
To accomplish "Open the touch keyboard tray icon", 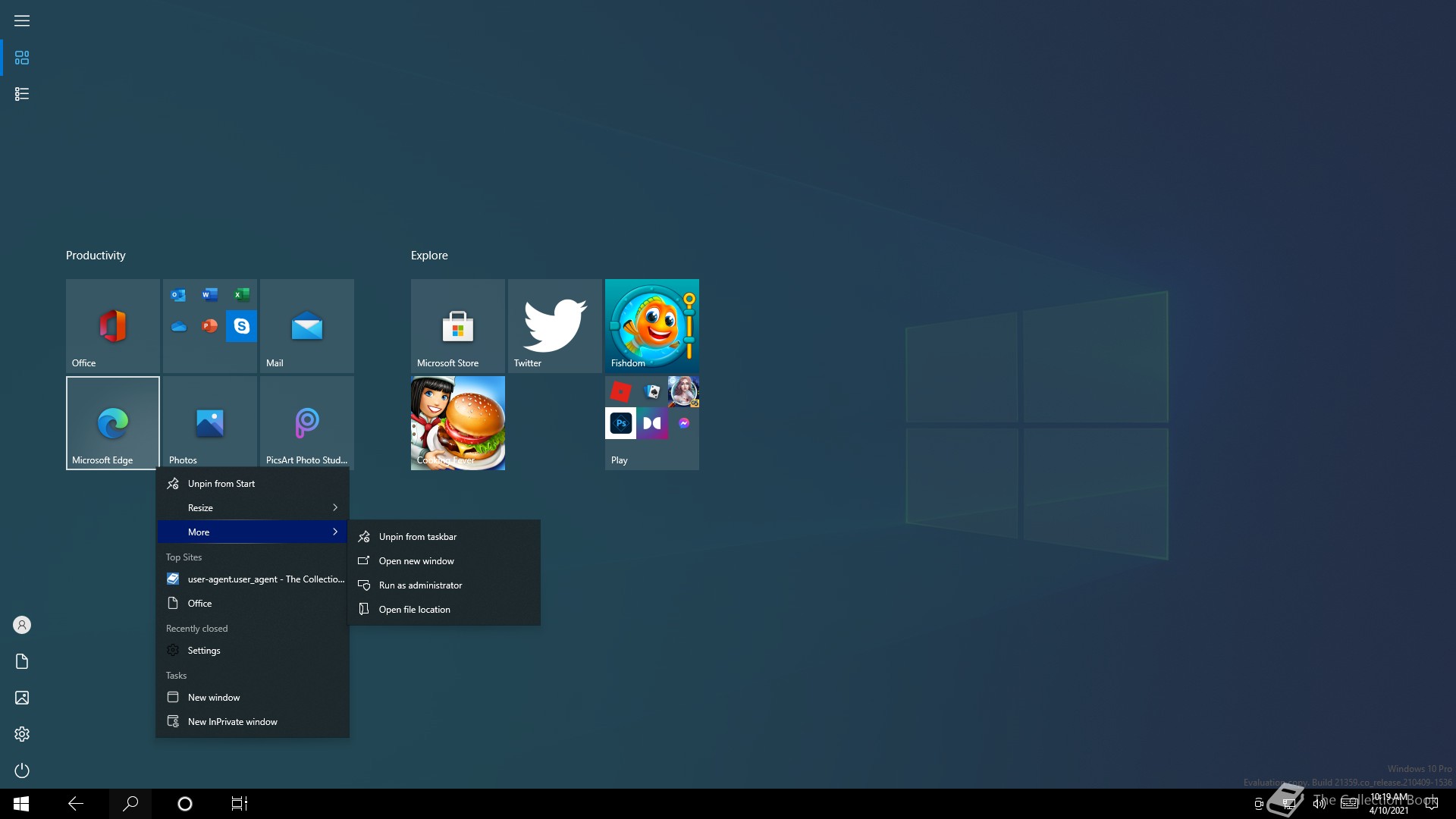I will pos(1350,804).
